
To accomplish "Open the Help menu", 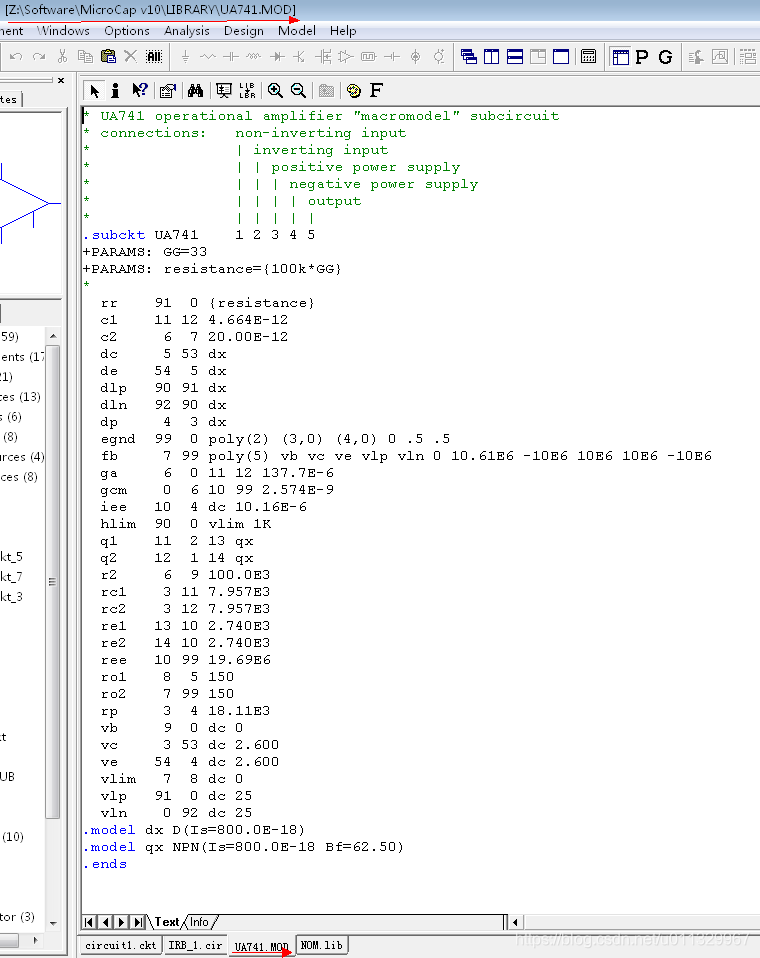I will click(x=343, y=31).
